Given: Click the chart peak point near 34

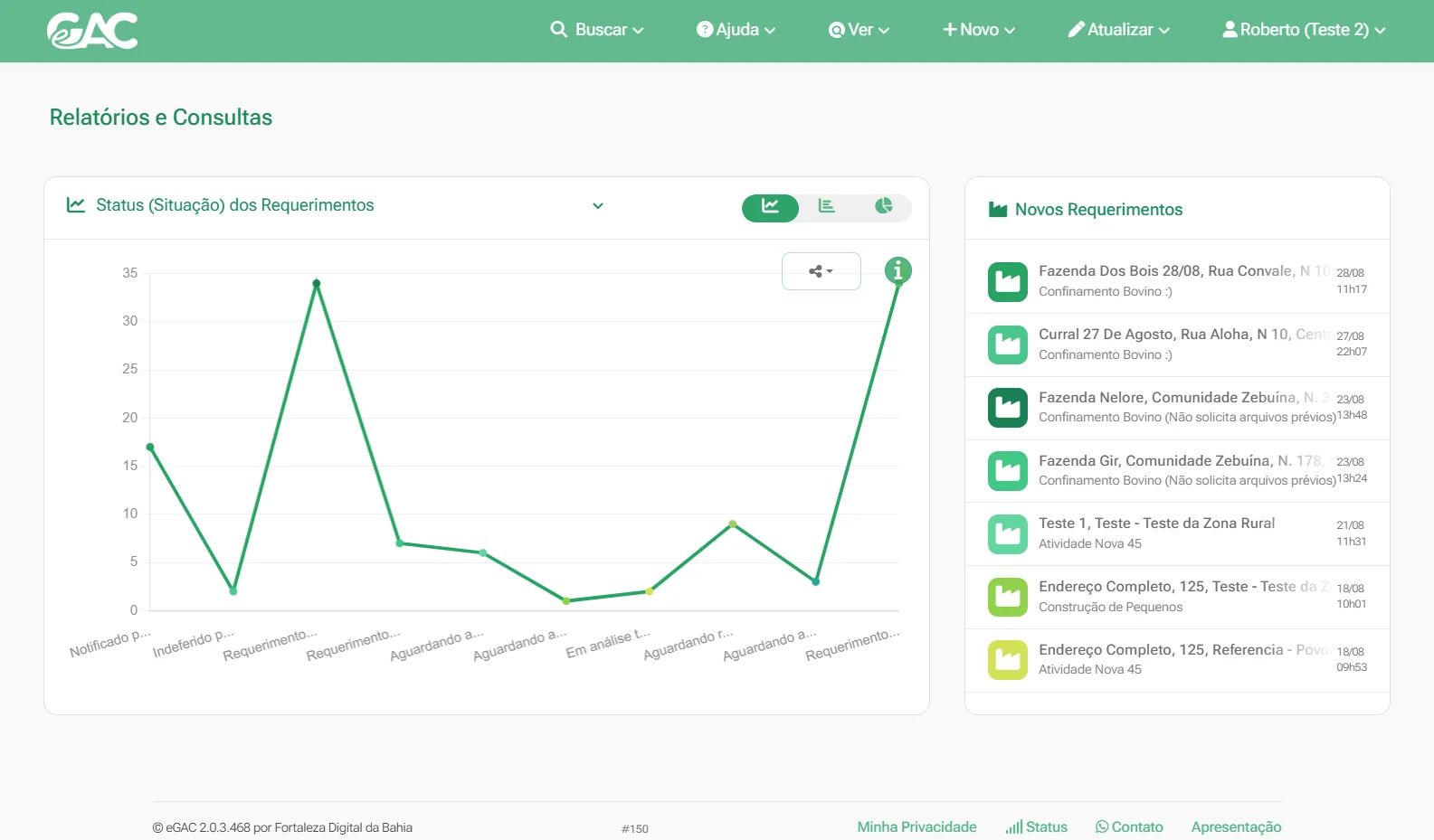Looking at the screenshot, I should (317, 283).
